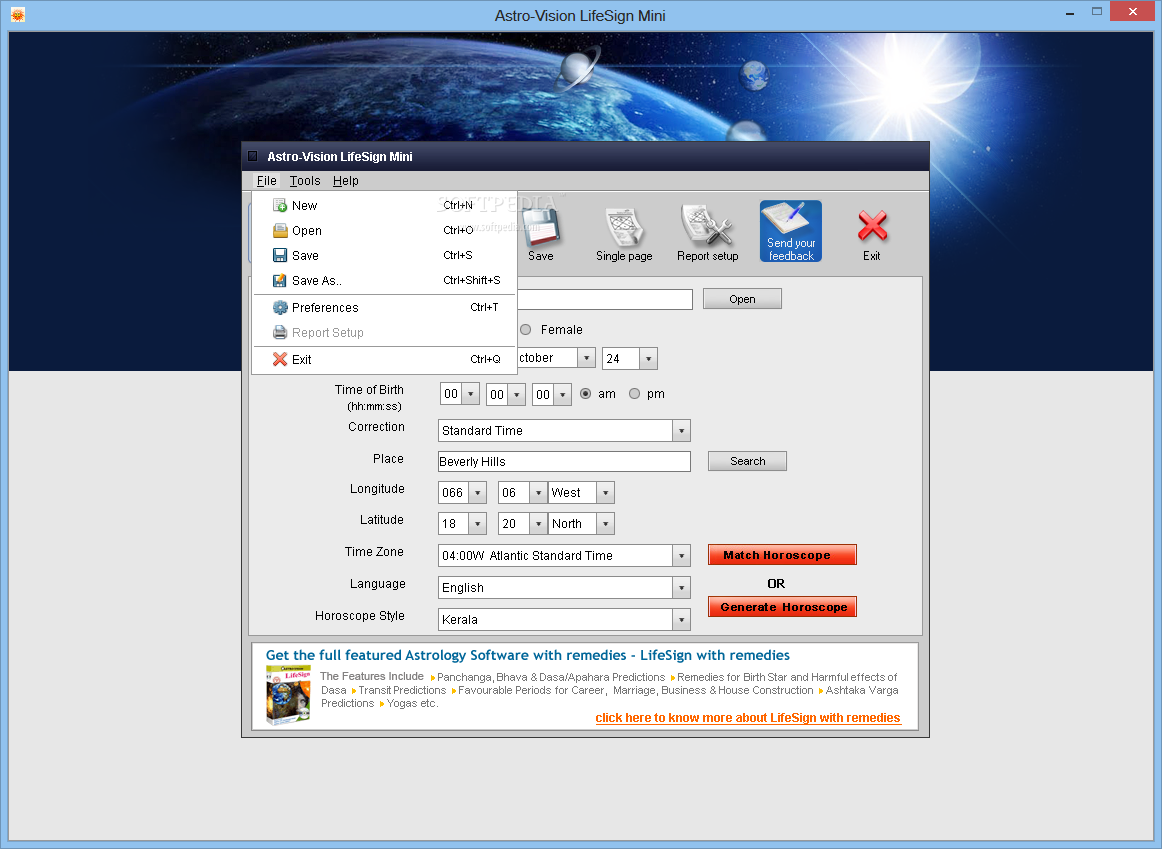Image resolution: width=1162 pixels, height=849 pixels.
Task: Choose Save from the File menu
Action: 384,255
